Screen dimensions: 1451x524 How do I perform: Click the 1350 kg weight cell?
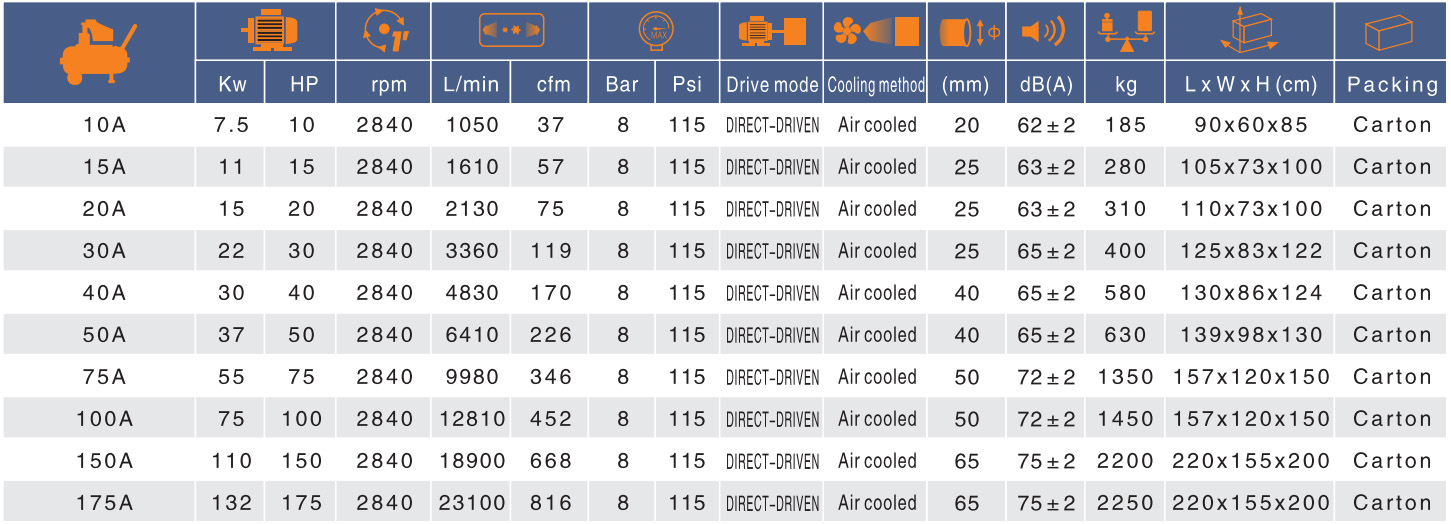(x=1125, y=377)
